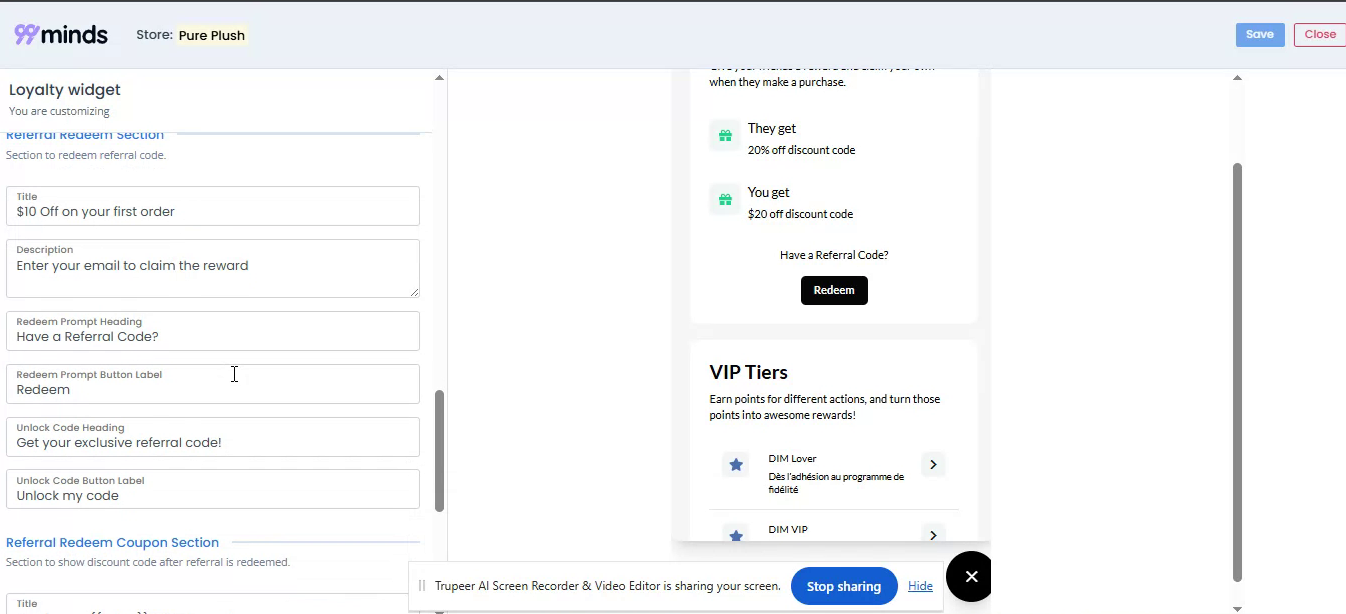Expand the DIM Lover tier chevron
Viewport: 1346px width, 614px height.
[933, 464]
